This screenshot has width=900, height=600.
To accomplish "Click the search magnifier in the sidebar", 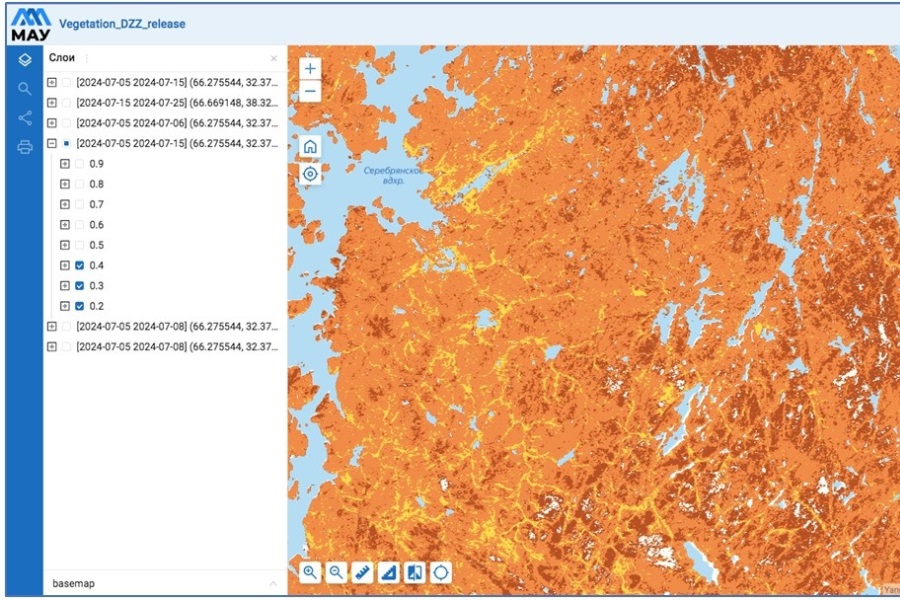I will point(25,89).
